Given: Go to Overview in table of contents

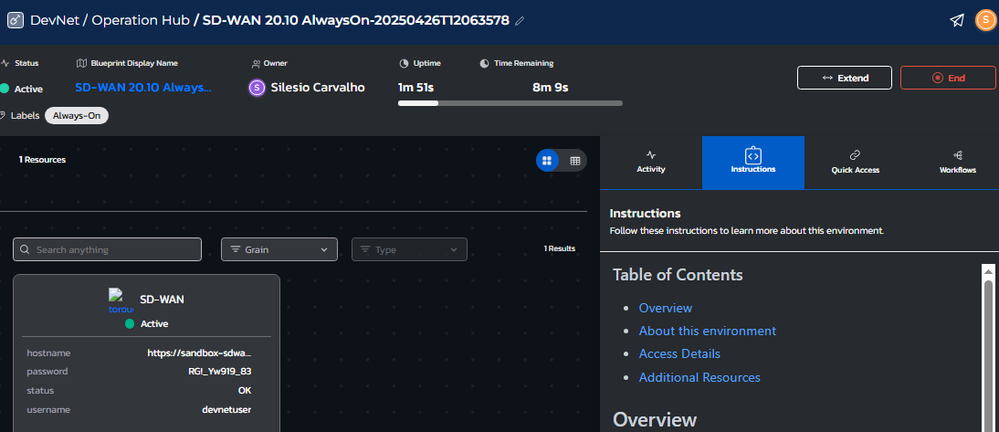Looking at the screenshot, I should coord(665,308).
